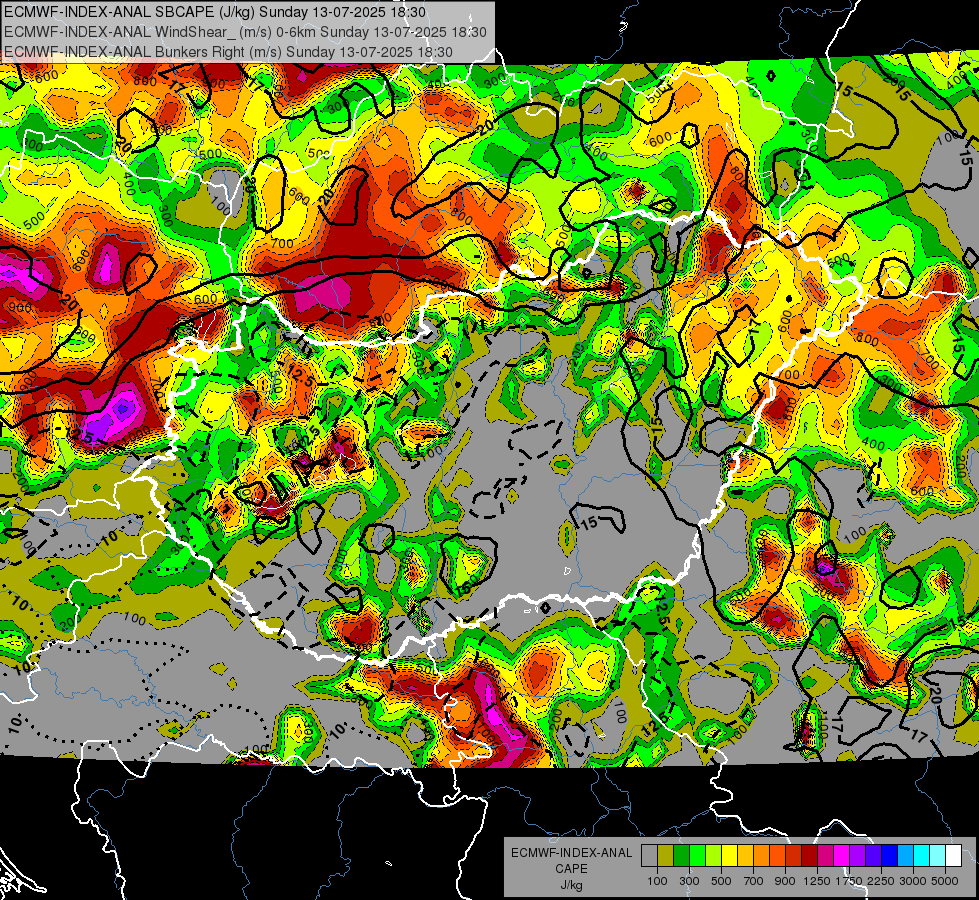979x900 pixels.
Task: Select the bright green legend swatch after 300
Action: [x=697, y=856]
